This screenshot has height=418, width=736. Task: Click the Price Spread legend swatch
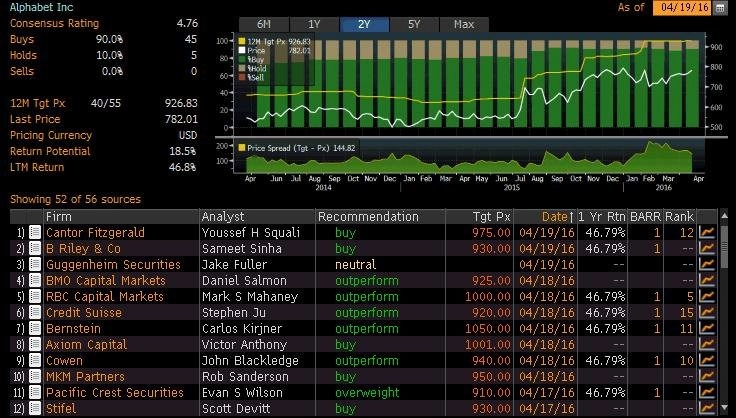click(x=242, y=148)
